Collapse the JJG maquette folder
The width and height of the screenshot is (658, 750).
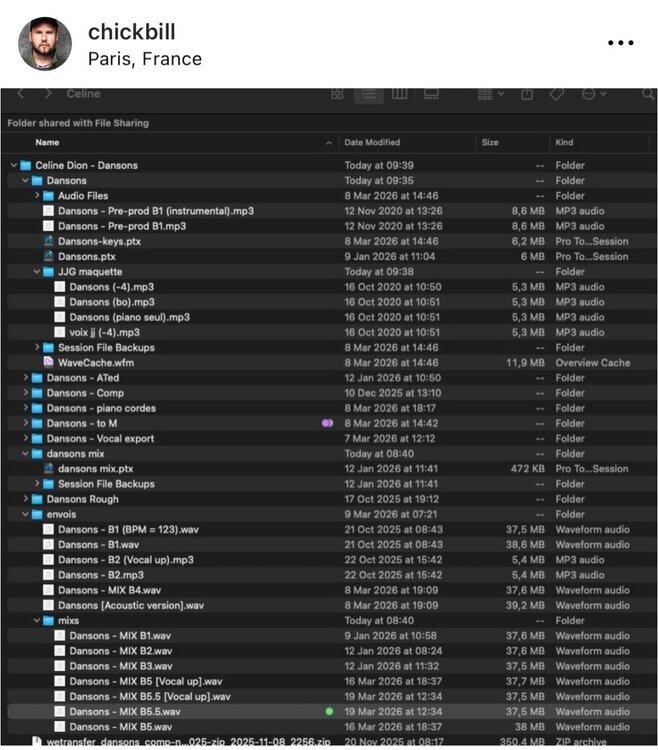(x=37, y=272)
